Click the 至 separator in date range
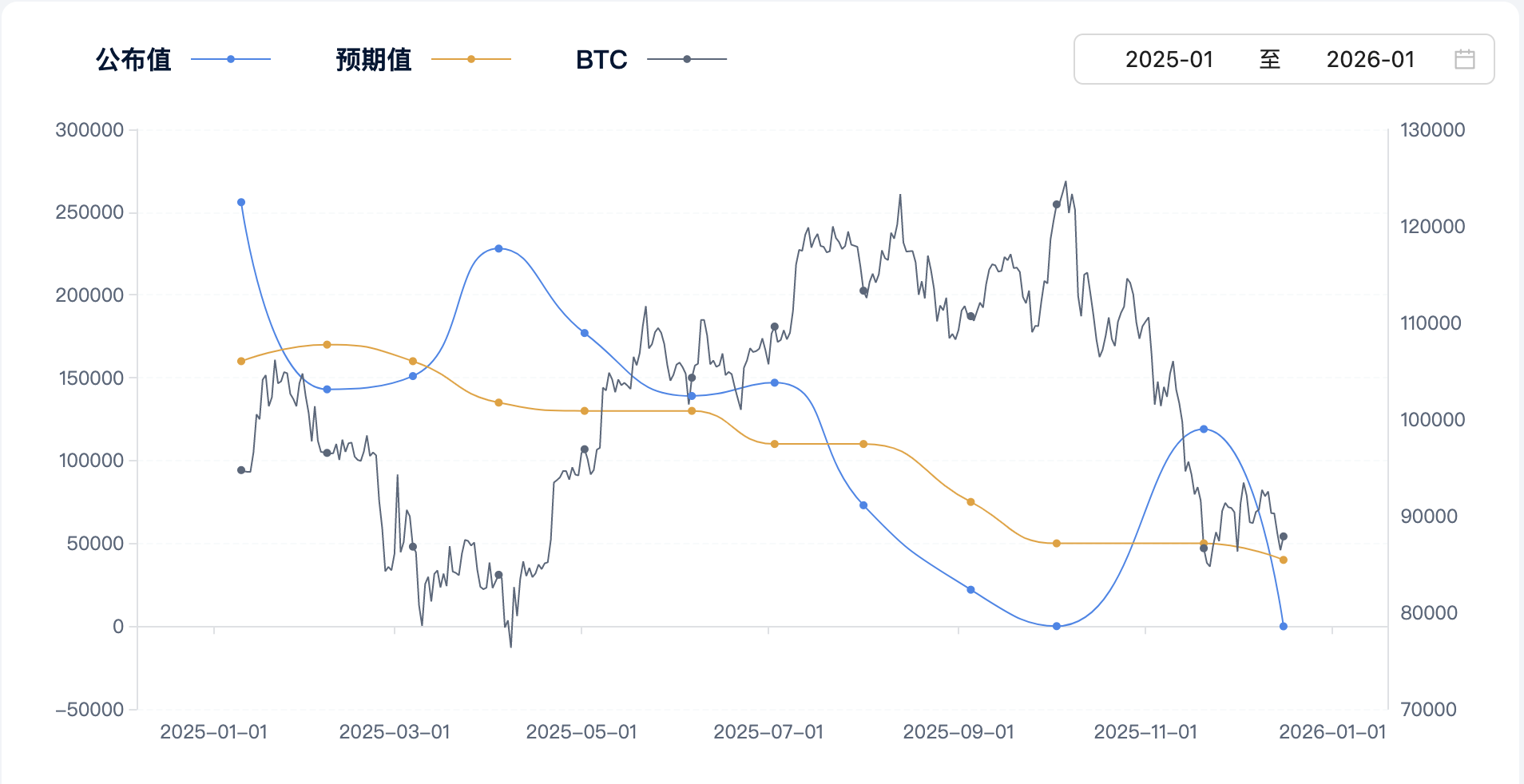 [x=1271, y=59]
